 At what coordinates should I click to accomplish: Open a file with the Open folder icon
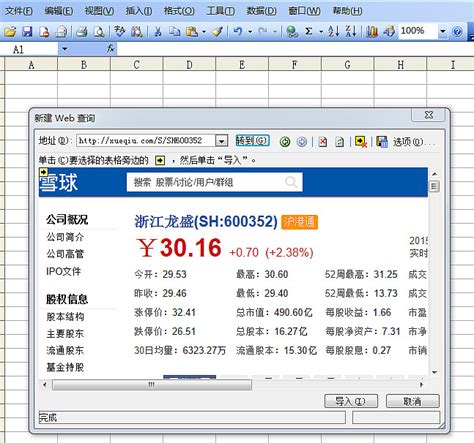point(10,32)
